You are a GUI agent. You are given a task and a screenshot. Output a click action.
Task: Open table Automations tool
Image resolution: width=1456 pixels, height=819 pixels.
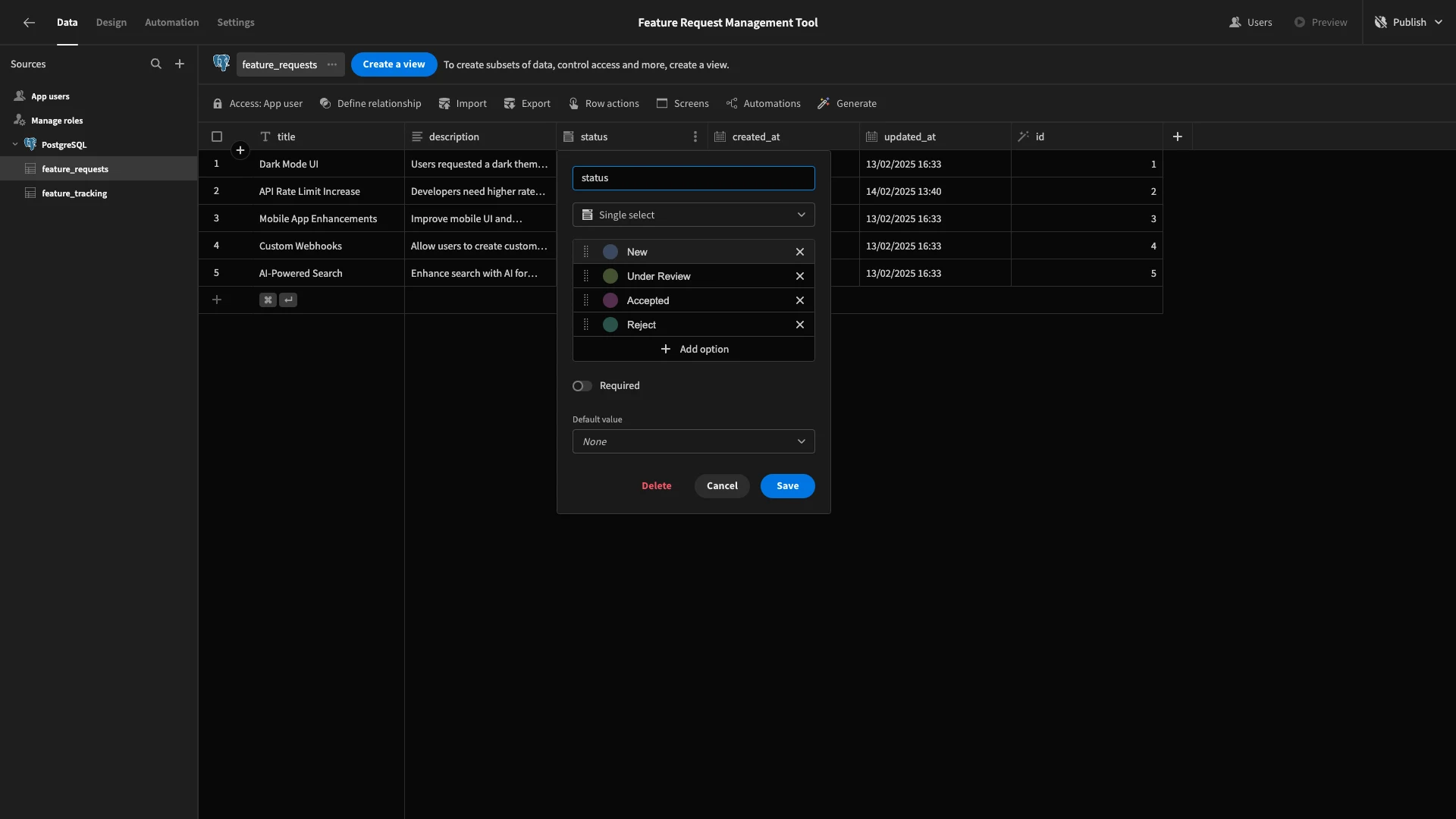pyautogui.click(x=763, y=104)
